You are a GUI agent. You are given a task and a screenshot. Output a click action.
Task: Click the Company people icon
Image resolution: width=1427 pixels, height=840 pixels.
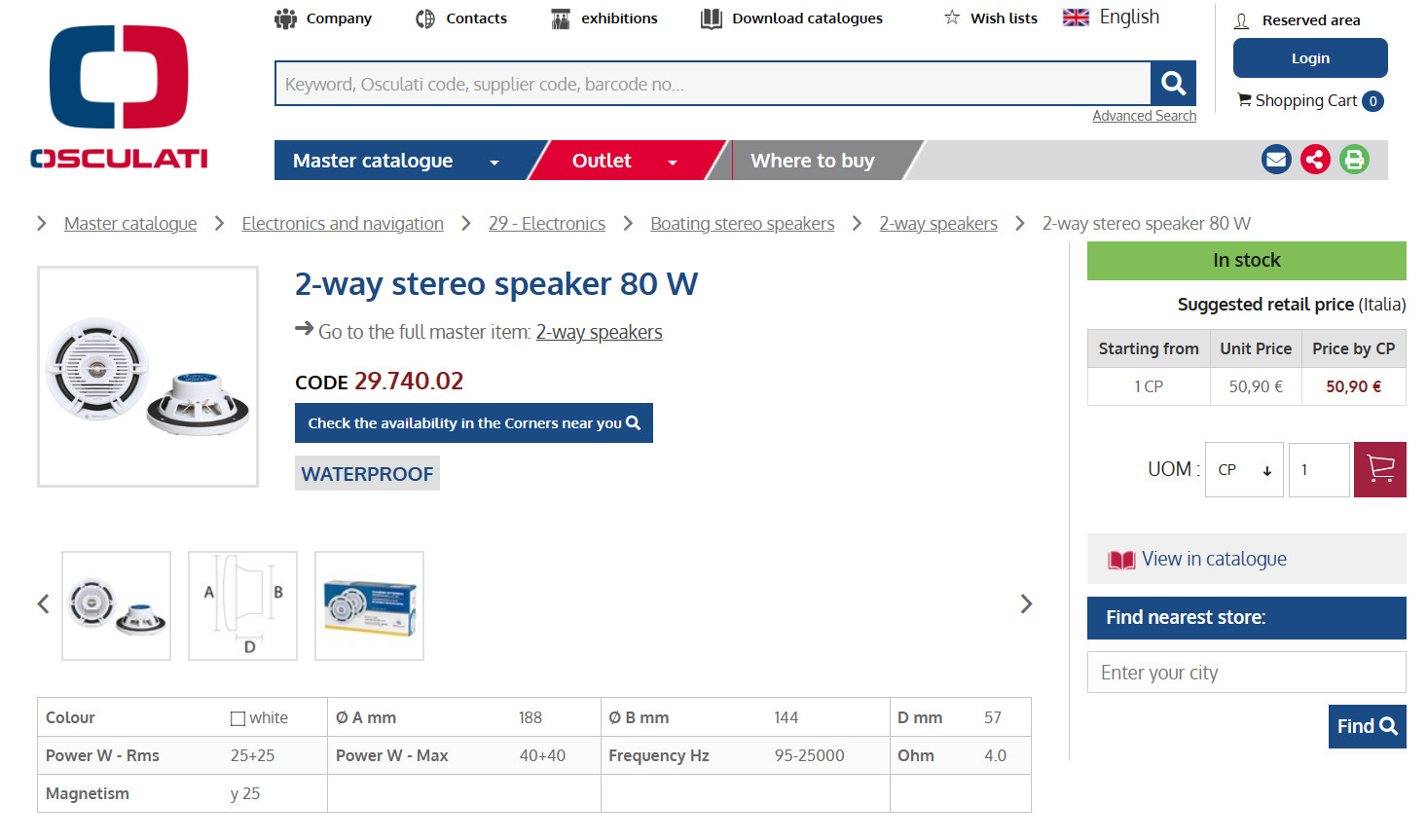pyautogui.click(x=285, y=18)
